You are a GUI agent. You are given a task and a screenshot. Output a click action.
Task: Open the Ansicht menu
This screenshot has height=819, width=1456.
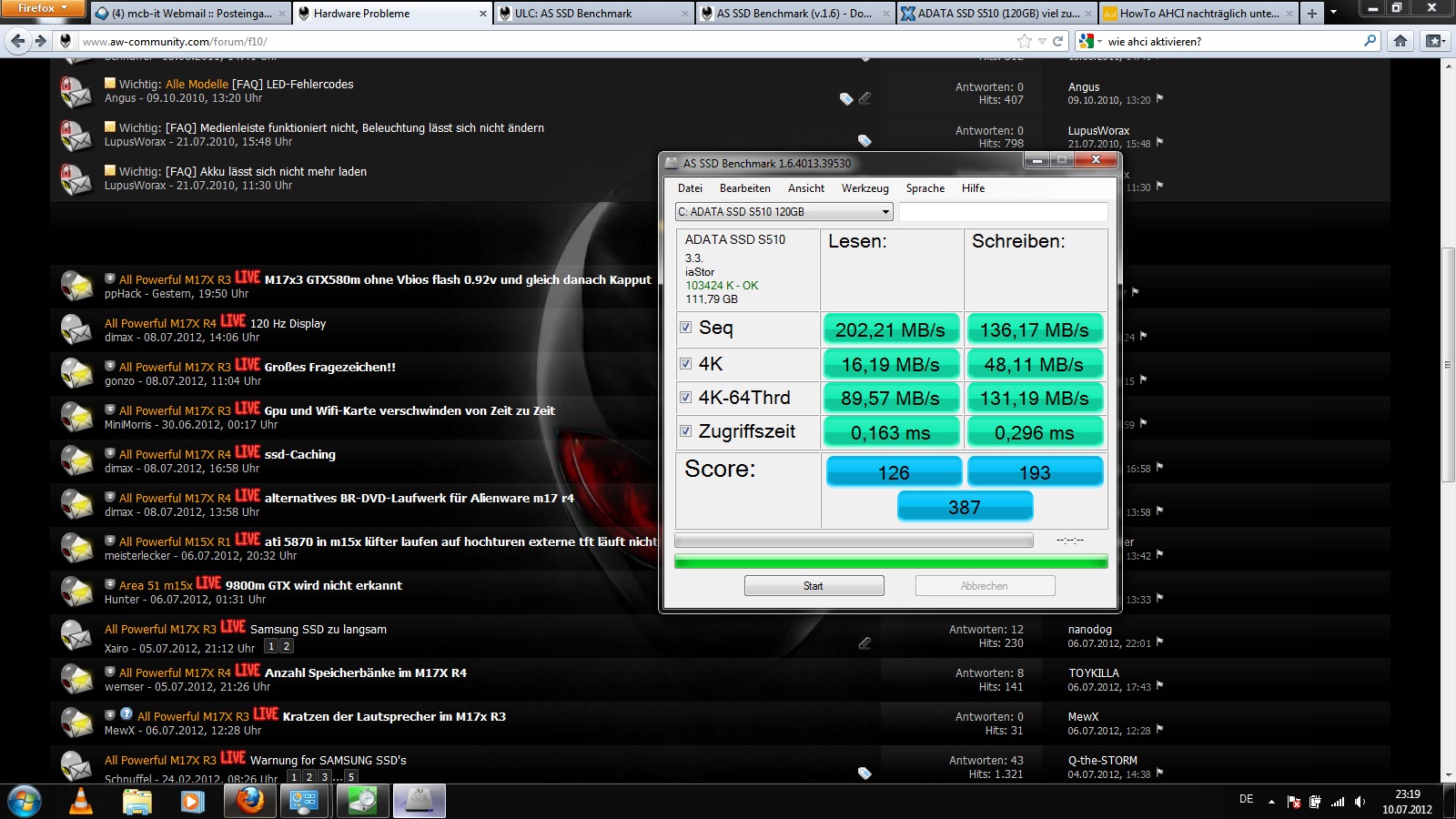click(806, 188)
